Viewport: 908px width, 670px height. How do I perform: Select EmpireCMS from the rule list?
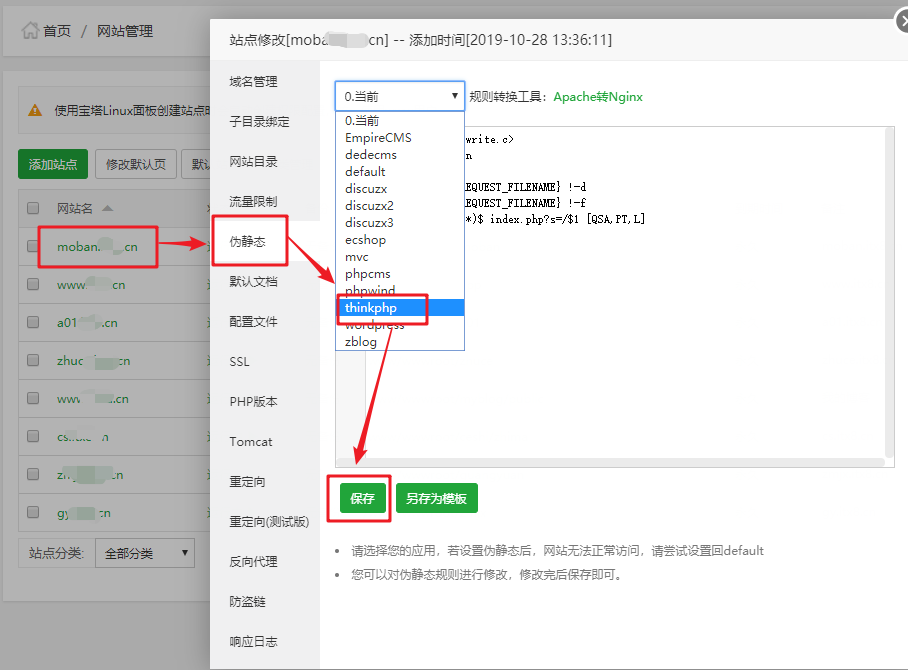(400, 138)
